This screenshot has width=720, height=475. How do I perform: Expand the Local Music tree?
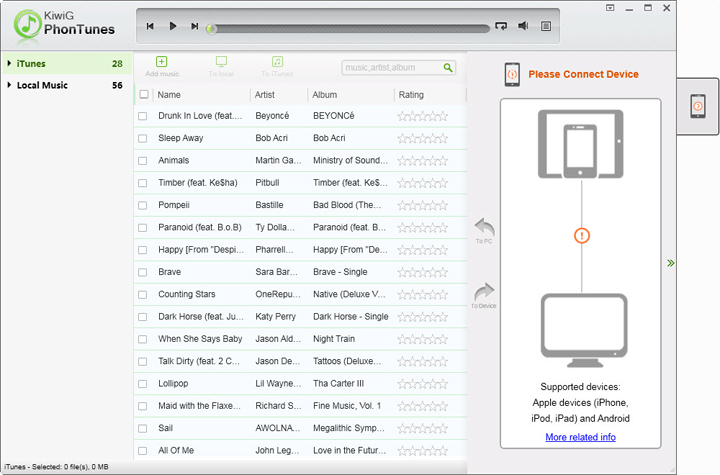point(9,85)
